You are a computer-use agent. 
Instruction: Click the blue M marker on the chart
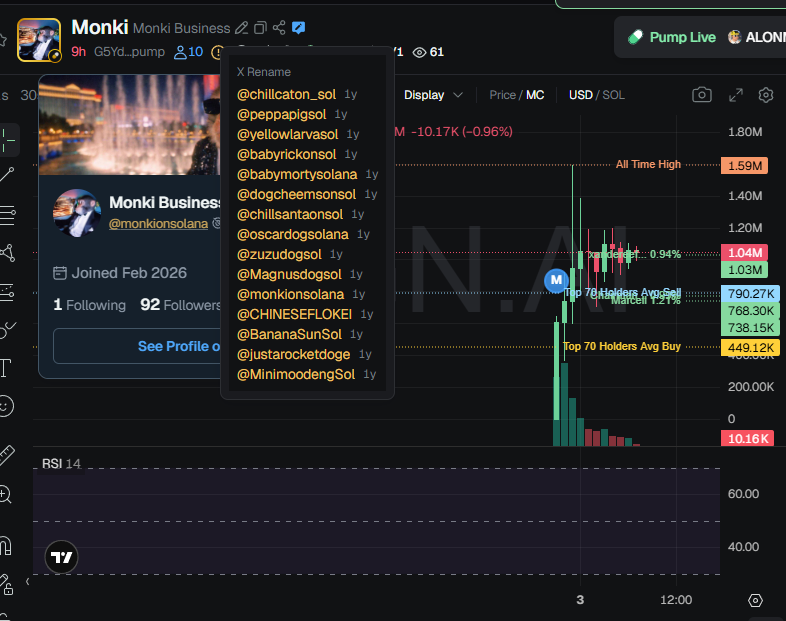pos(556,280)
